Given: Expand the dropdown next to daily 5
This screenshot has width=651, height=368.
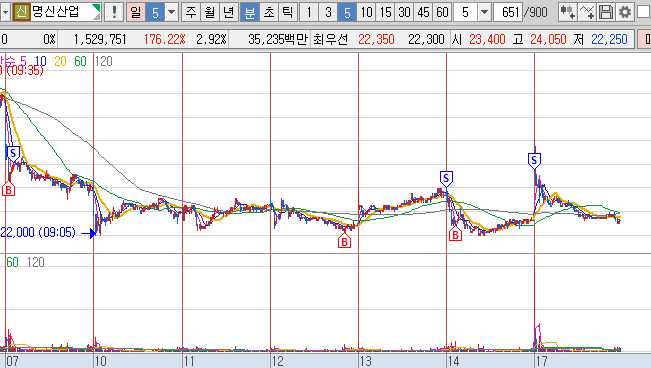Looking at the screenshot, I should click(x=171, y=12).
